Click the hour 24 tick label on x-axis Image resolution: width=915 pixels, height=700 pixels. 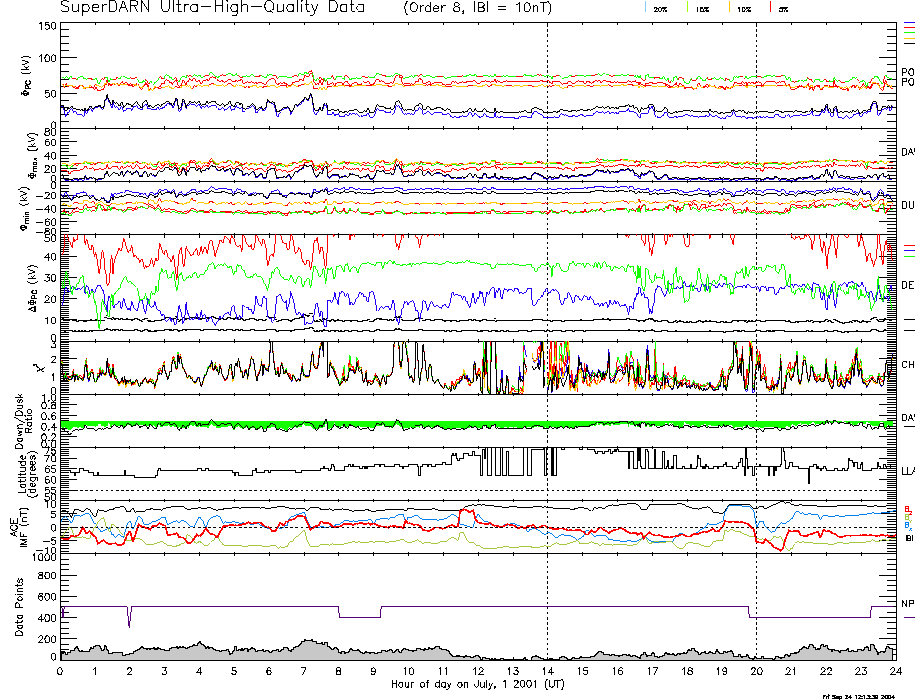point(894,671)
